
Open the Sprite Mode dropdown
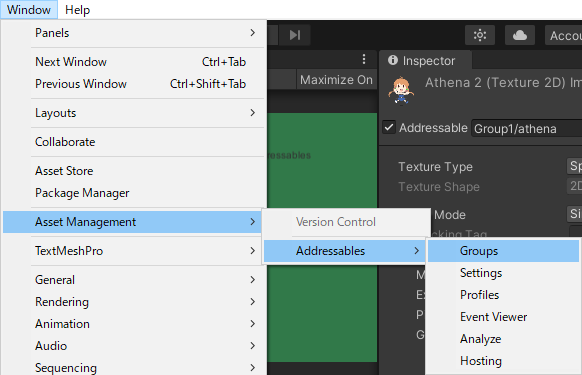click(x=575, y=213)
